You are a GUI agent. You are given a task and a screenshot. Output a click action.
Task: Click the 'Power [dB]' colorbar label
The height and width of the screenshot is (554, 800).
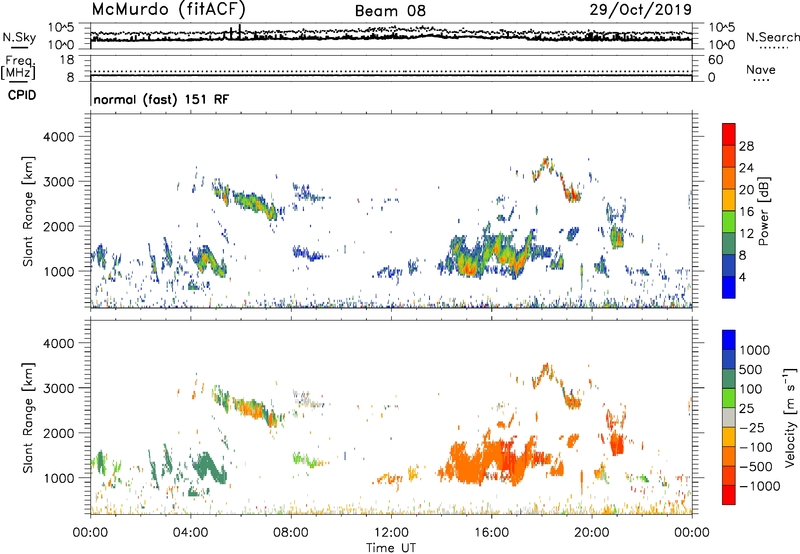pyautogui.click(x=763, y=211)
